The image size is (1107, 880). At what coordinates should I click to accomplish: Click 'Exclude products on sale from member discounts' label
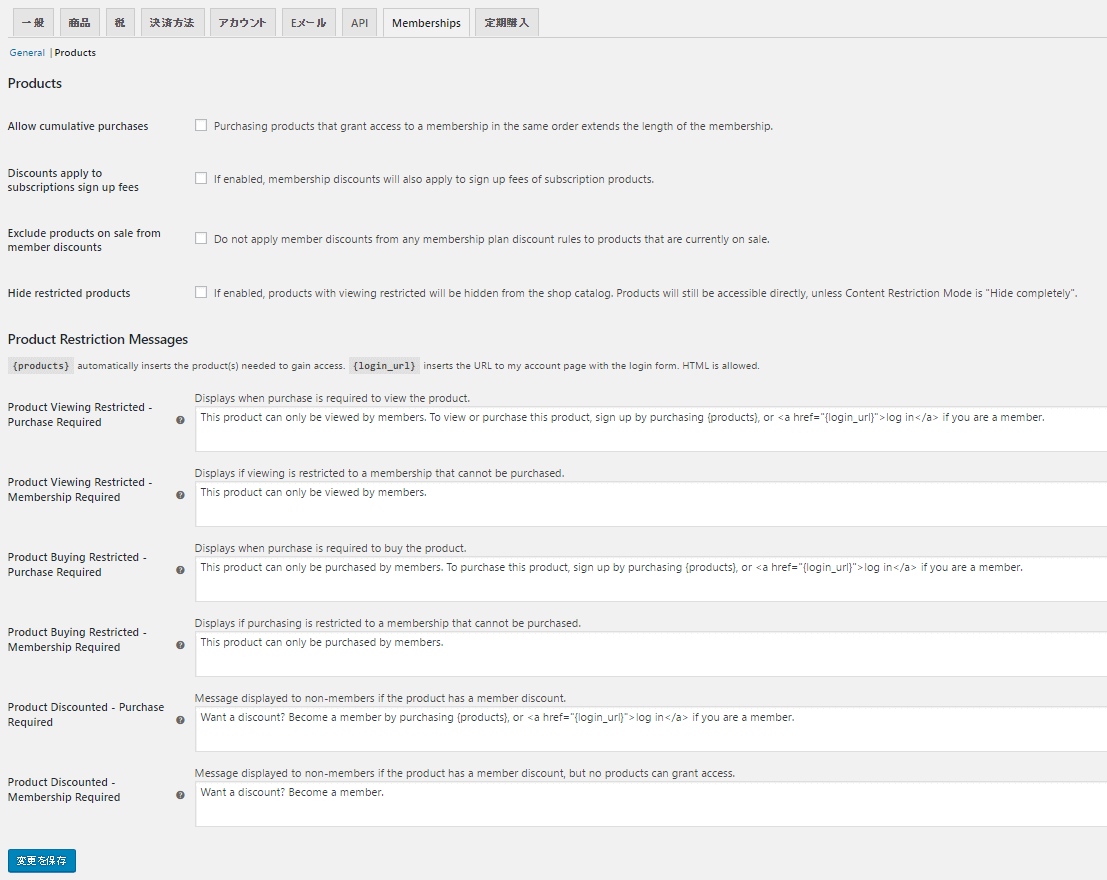click(x=84, y=240)
